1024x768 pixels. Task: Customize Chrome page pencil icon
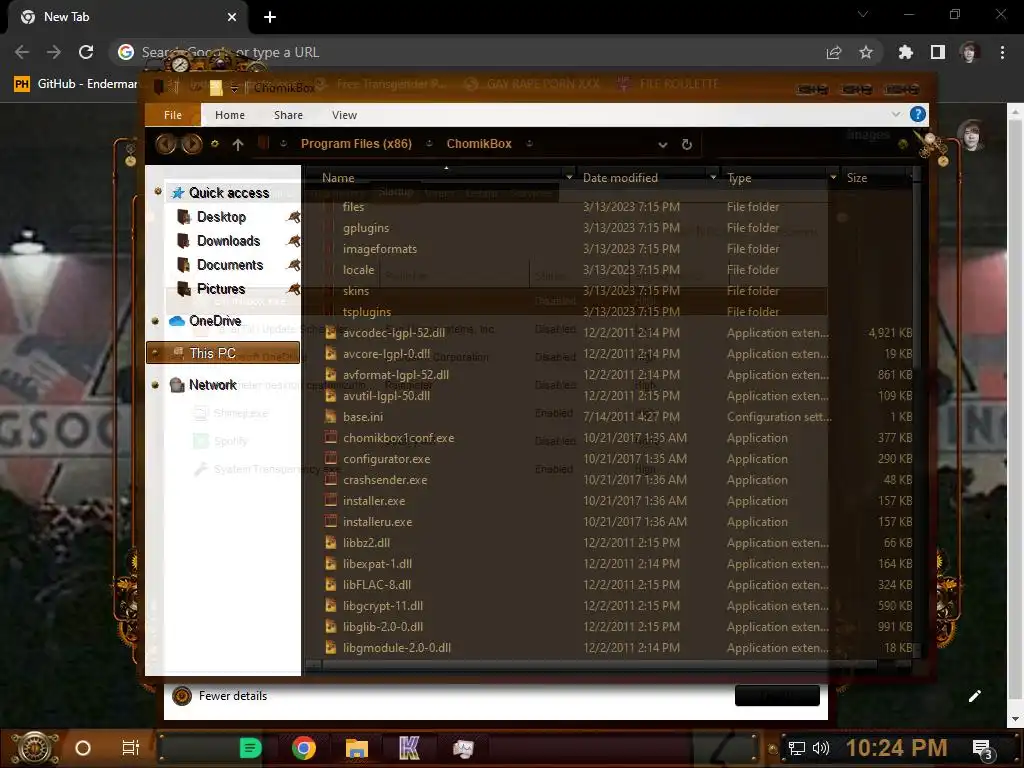click(x=974, y=696)
